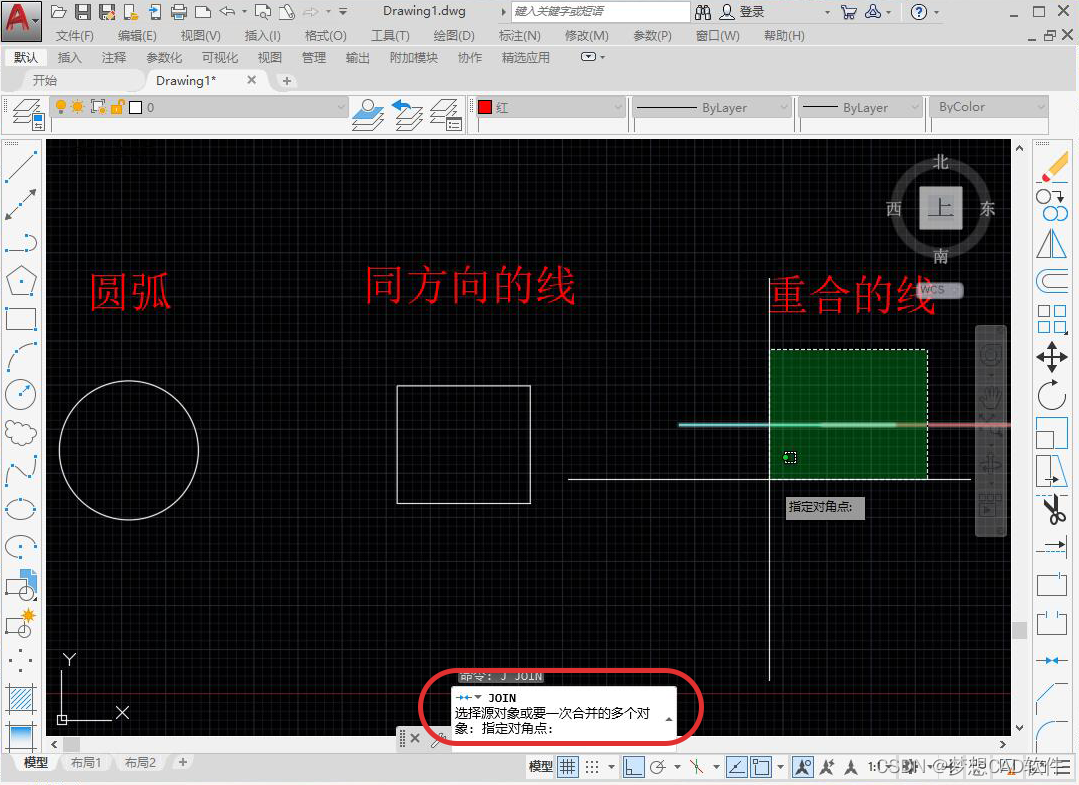Screen dimensions: 1079x785
Task: Select the Hatch tool
Action: [x=21, y=698]
